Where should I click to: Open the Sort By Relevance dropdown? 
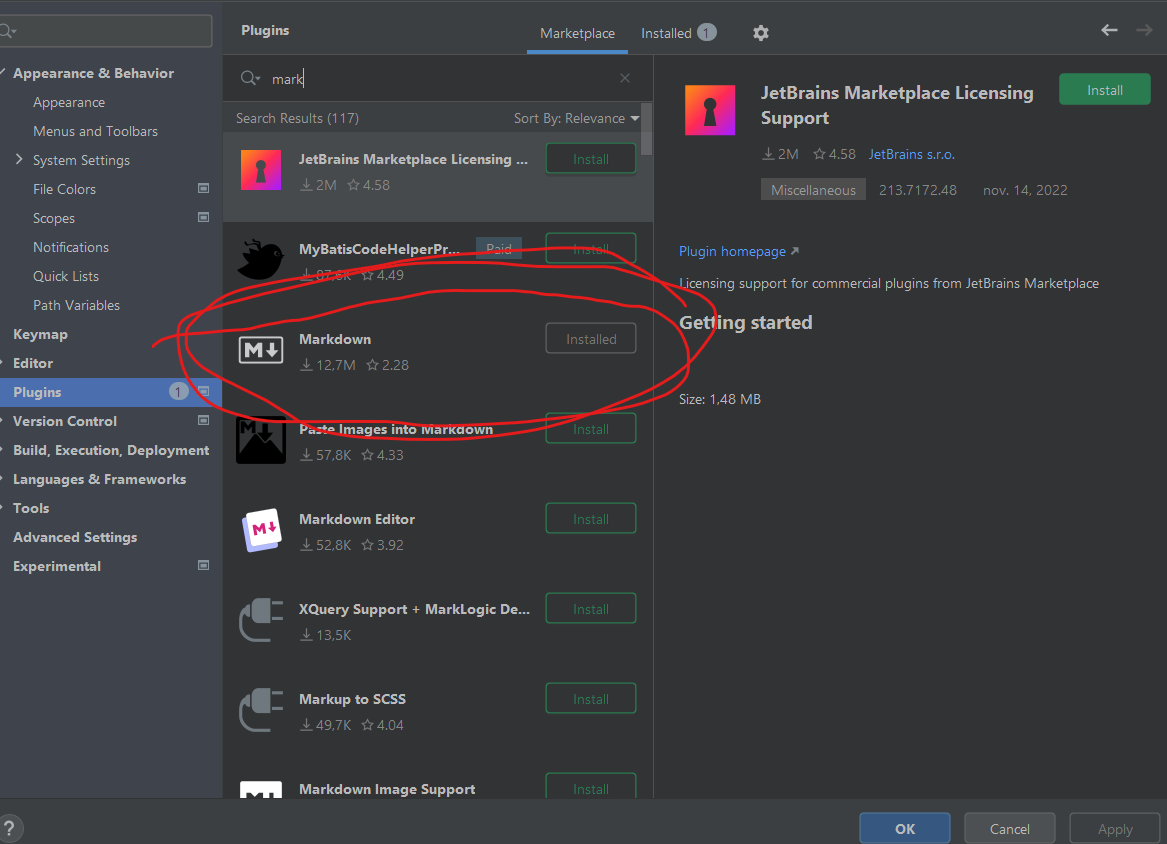click(x=576, y=118)
